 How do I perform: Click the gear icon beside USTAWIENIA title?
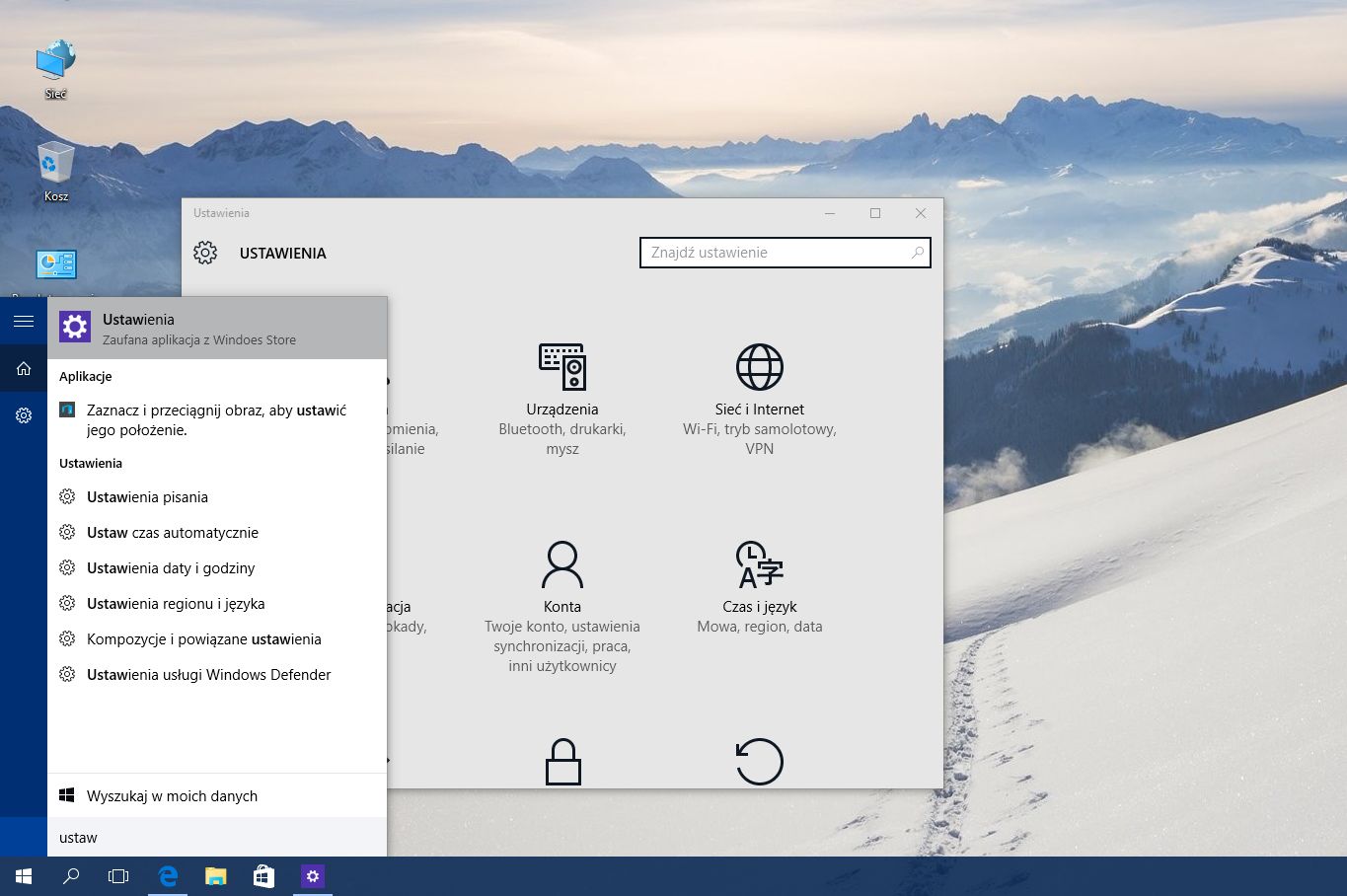click(205, 253)
